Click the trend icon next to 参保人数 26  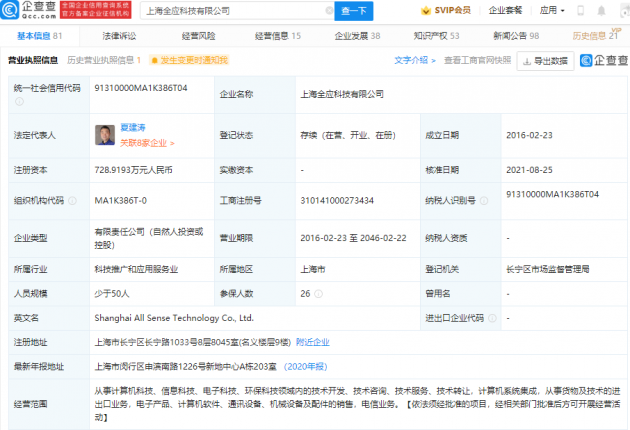click(x=320, y=294)
